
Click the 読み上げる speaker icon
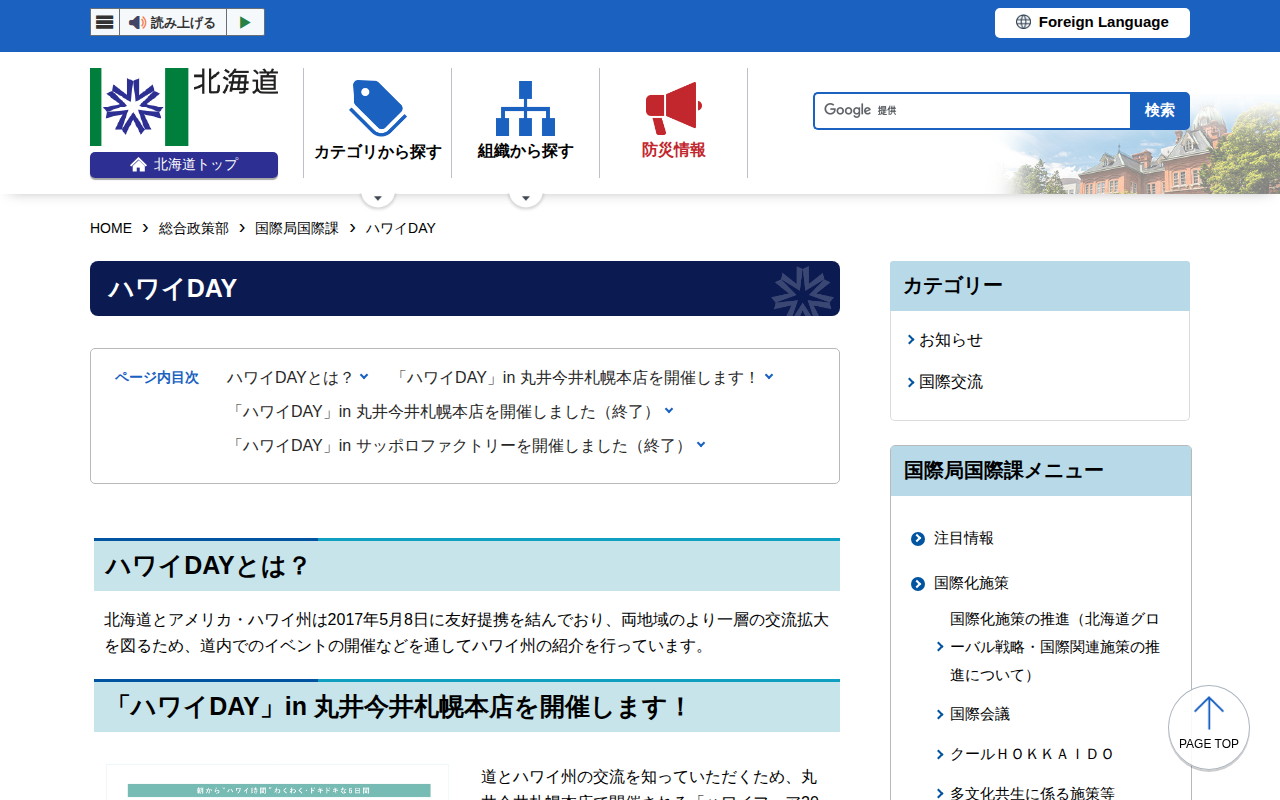(135, 21)
